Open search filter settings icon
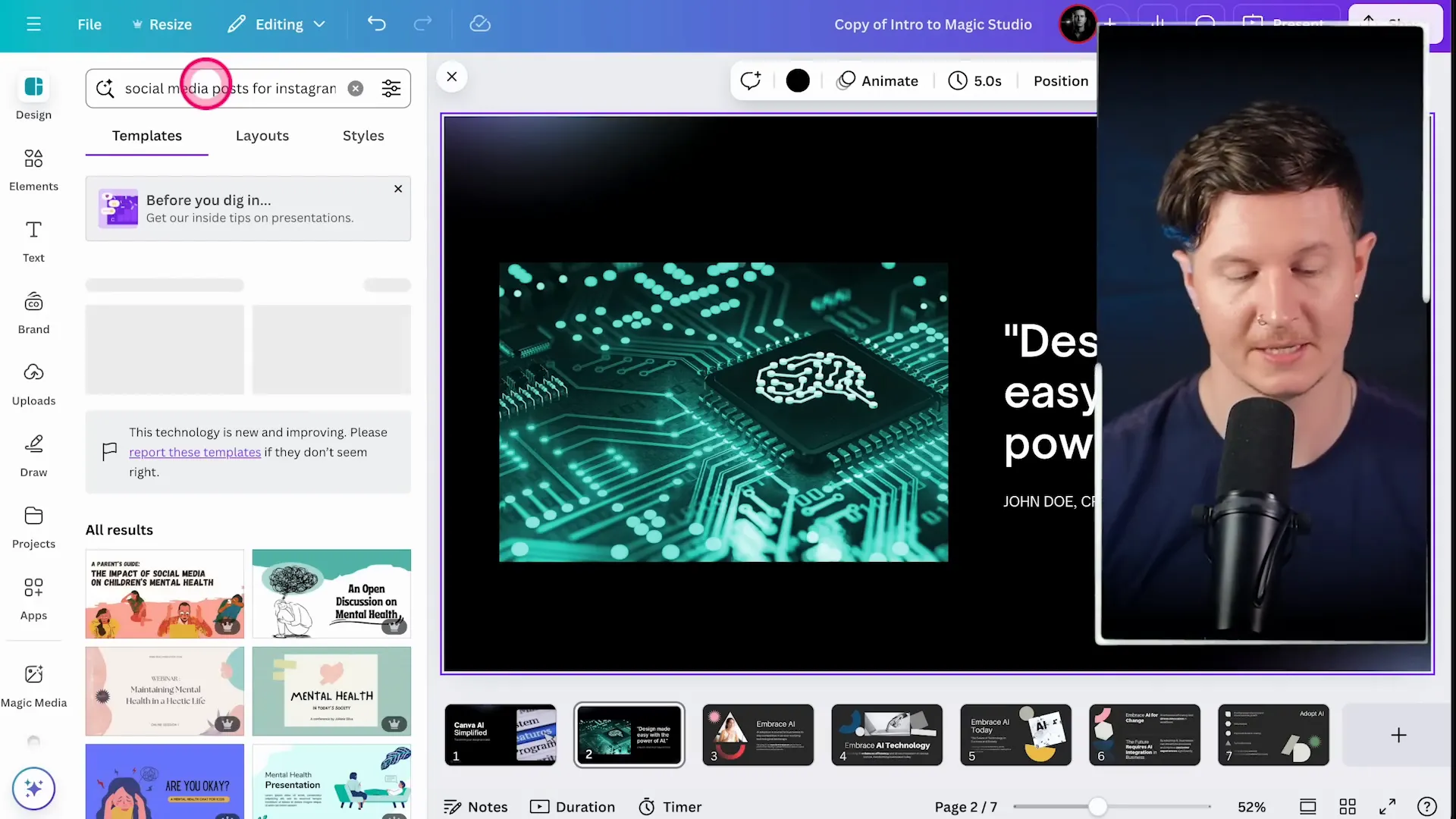 tap(391, 89)
